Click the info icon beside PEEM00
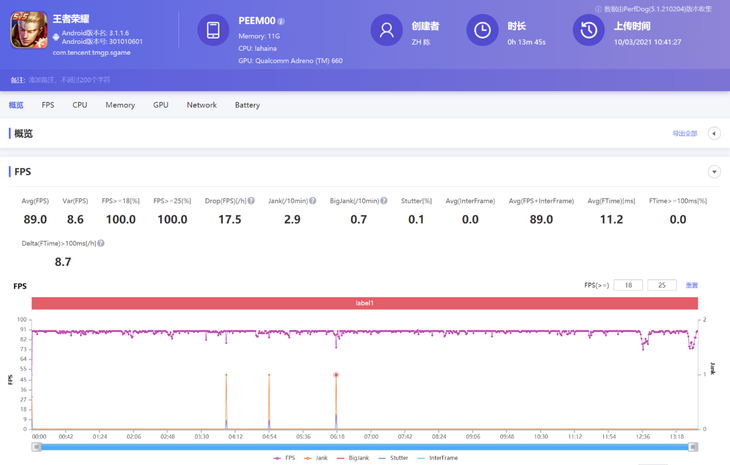This screenshot has height=465, width=730. point(281,21)
